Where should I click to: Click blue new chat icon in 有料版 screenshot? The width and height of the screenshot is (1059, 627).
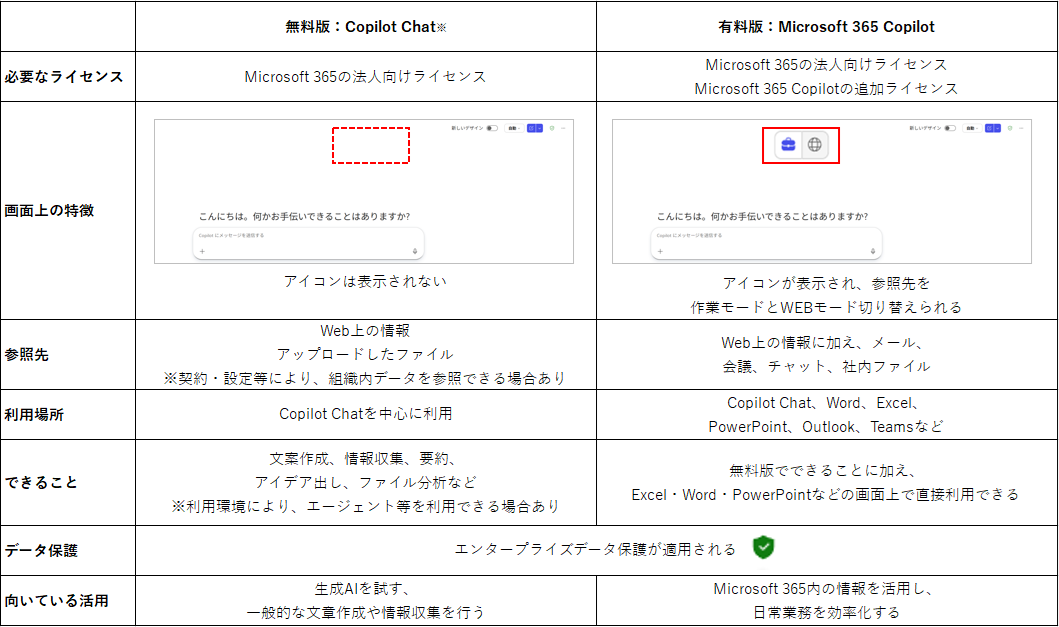[989, 128]
